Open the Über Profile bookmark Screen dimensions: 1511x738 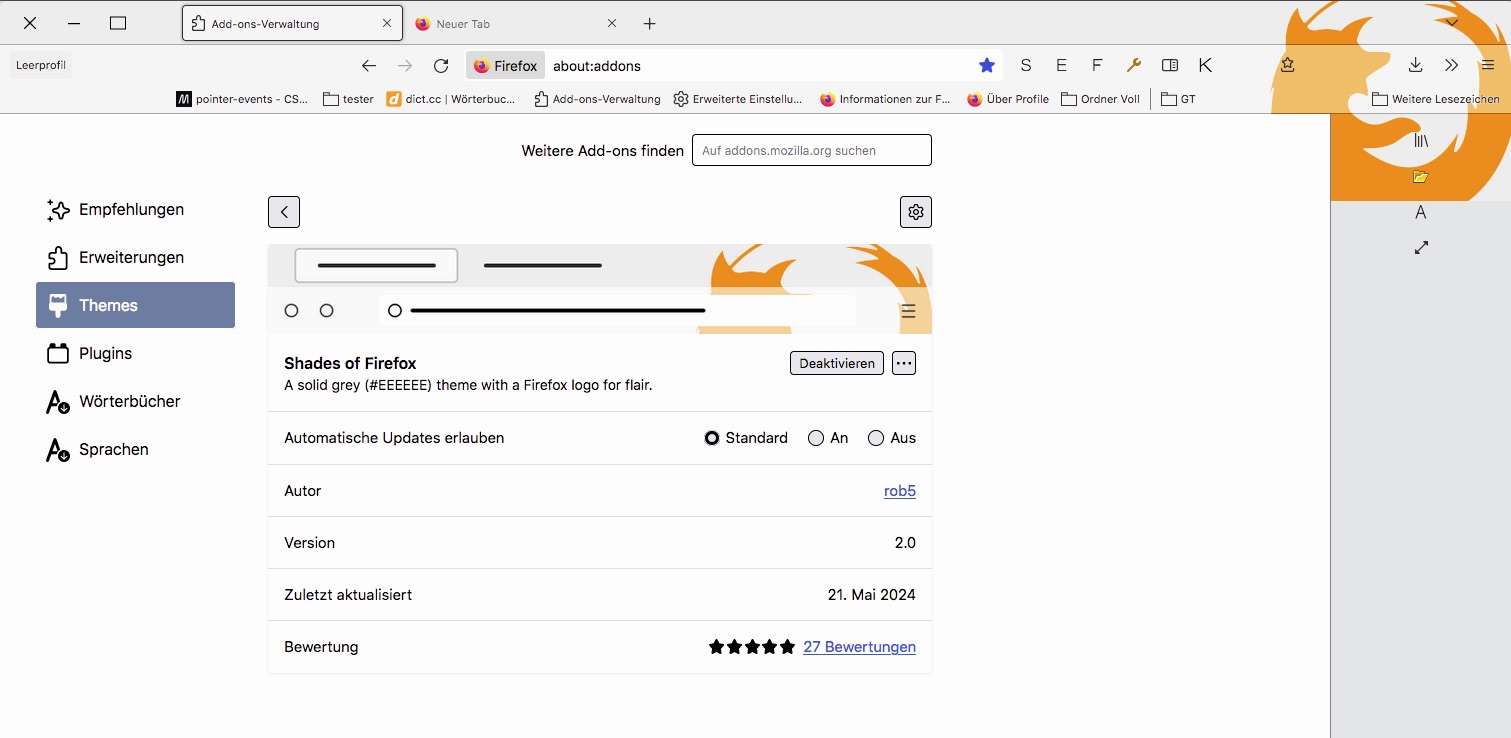(1008, 99)
